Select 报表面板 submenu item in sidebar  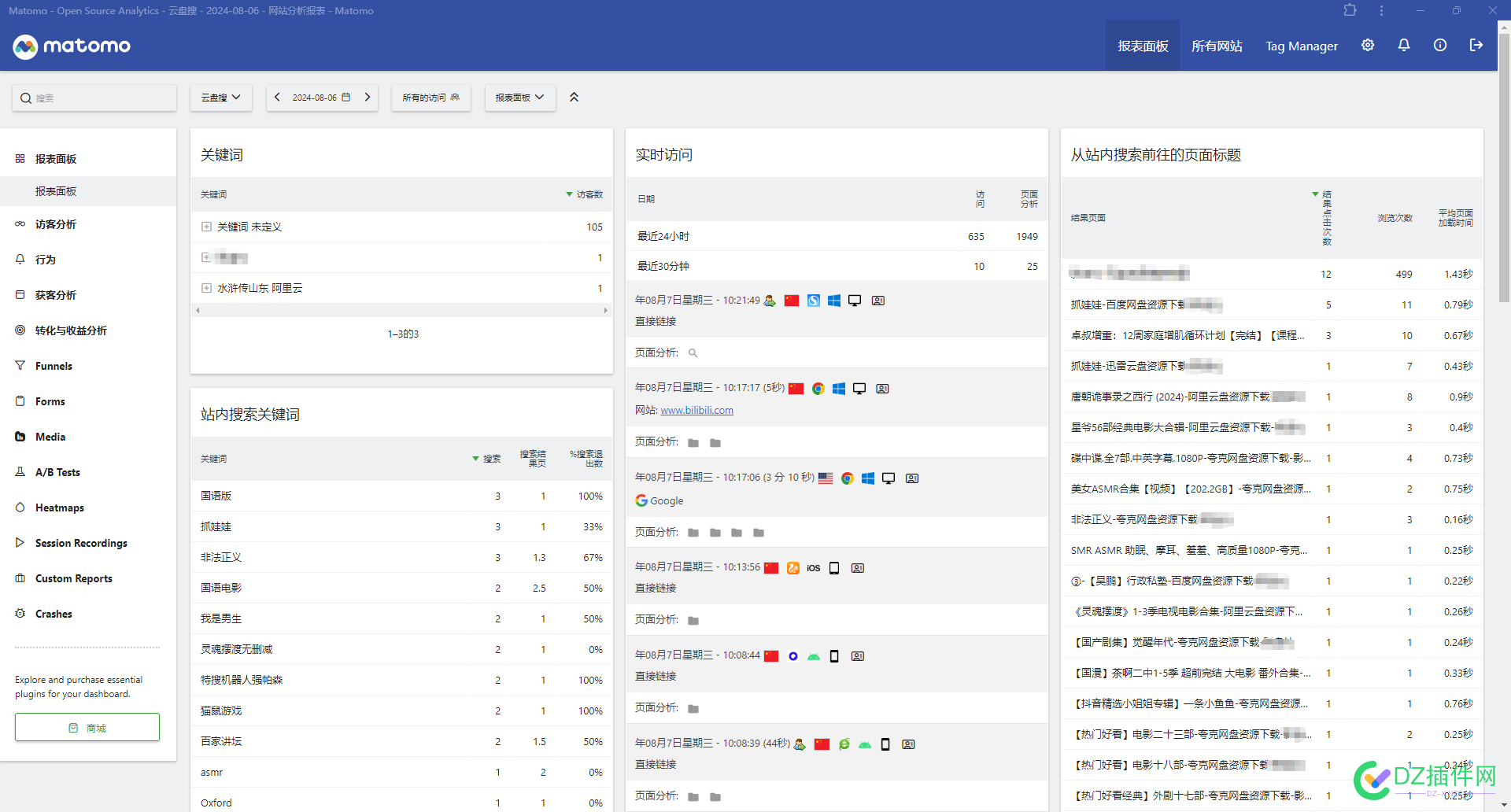tap(88, 191)
